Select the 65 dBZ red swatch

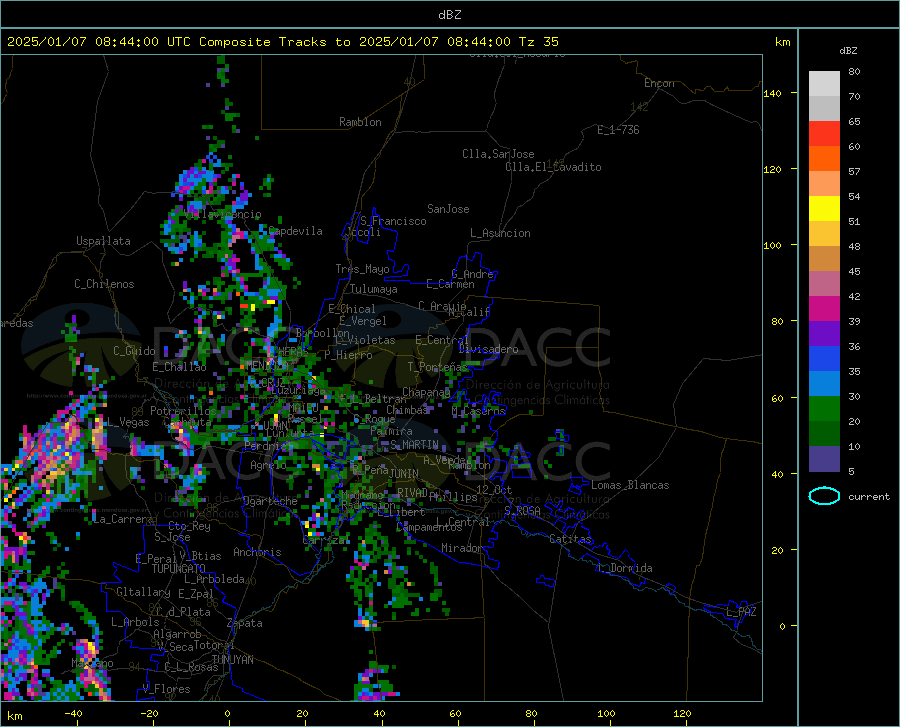[x=824, y=133]
